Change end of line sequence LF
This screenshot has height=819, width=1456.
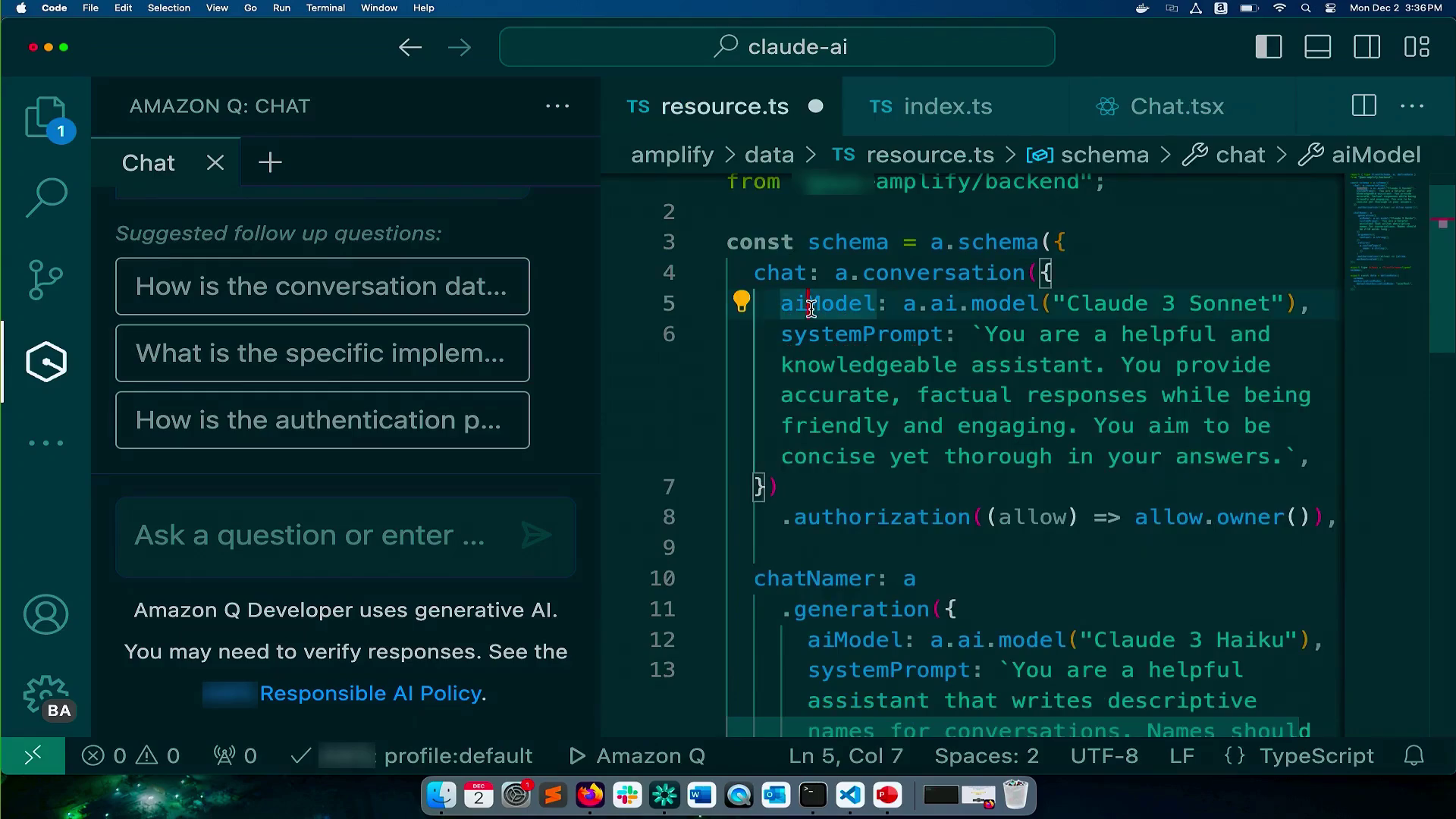(1181, 756)
